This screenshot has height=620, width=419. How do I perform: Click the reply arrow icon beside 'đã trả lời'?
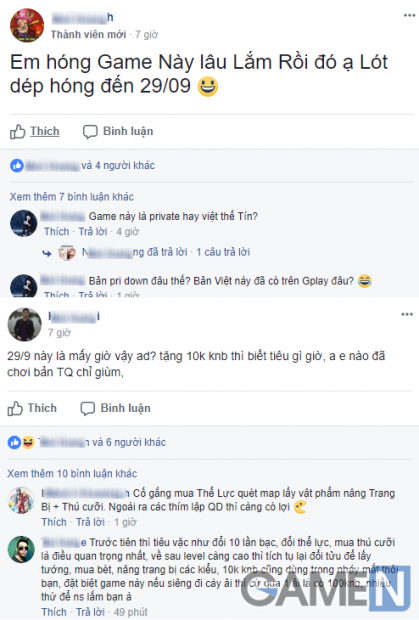pyautogui.click(x=47, y=253)
